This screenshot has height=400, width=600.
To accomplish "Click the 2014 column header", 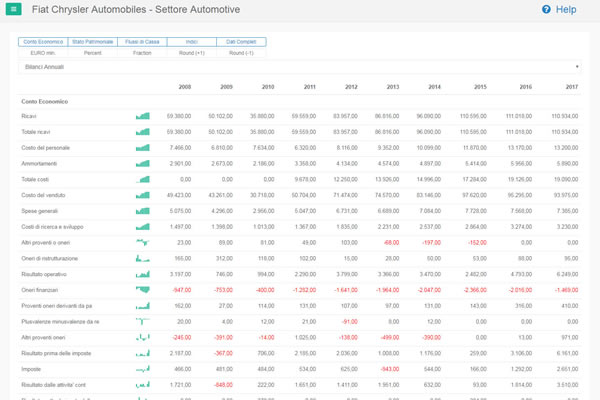I will [435, 87].
